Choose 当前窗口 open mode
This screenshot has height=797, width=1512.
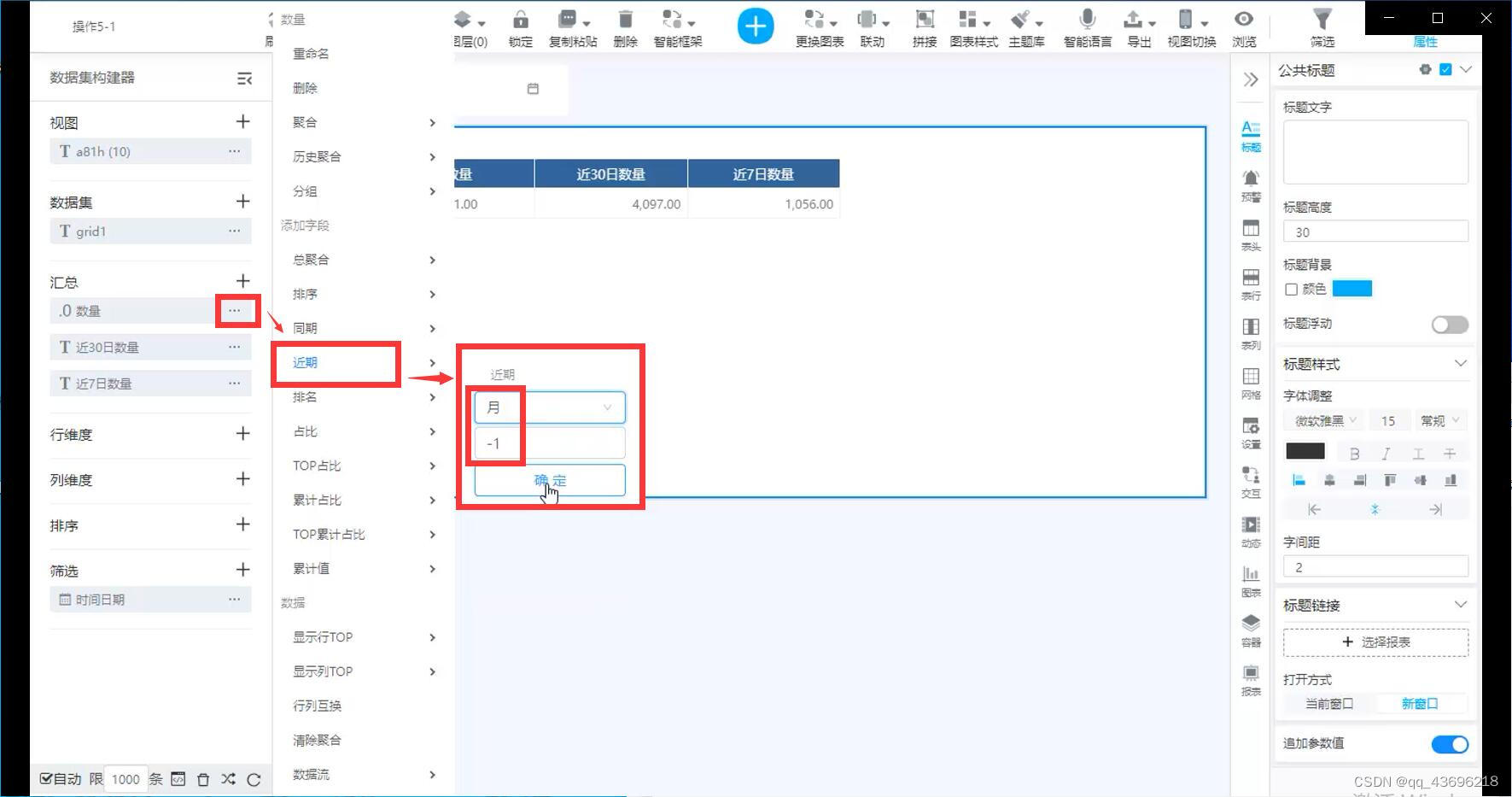pyautogui.click(x=1329, y=704)
